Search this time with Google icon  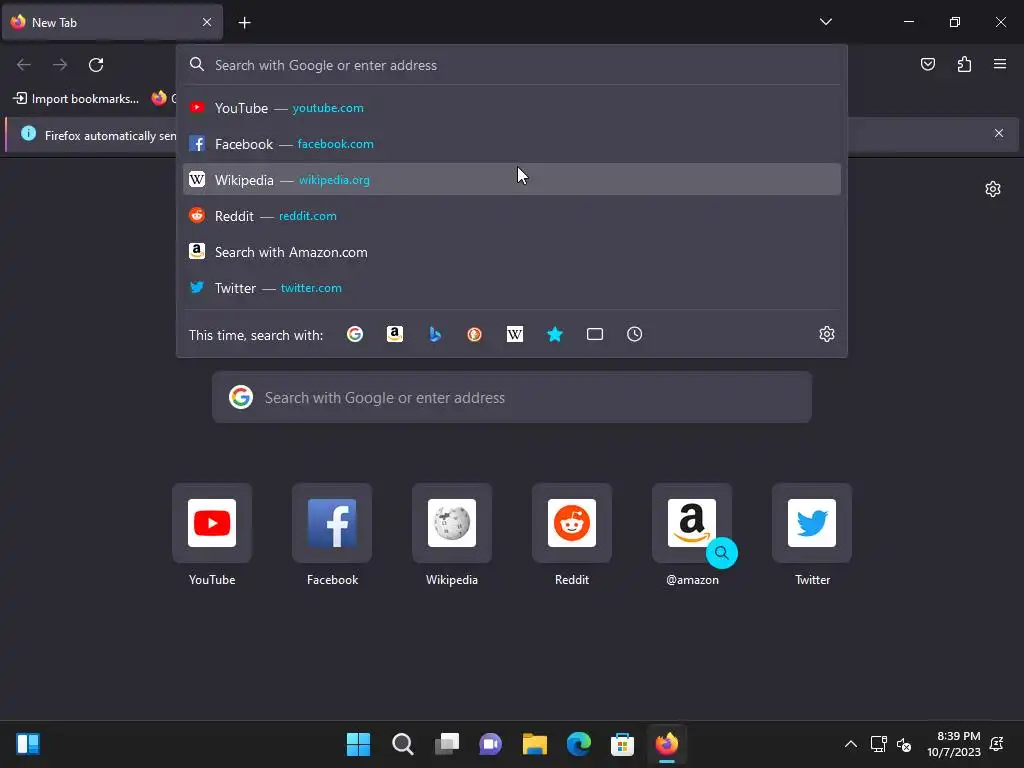355,334
